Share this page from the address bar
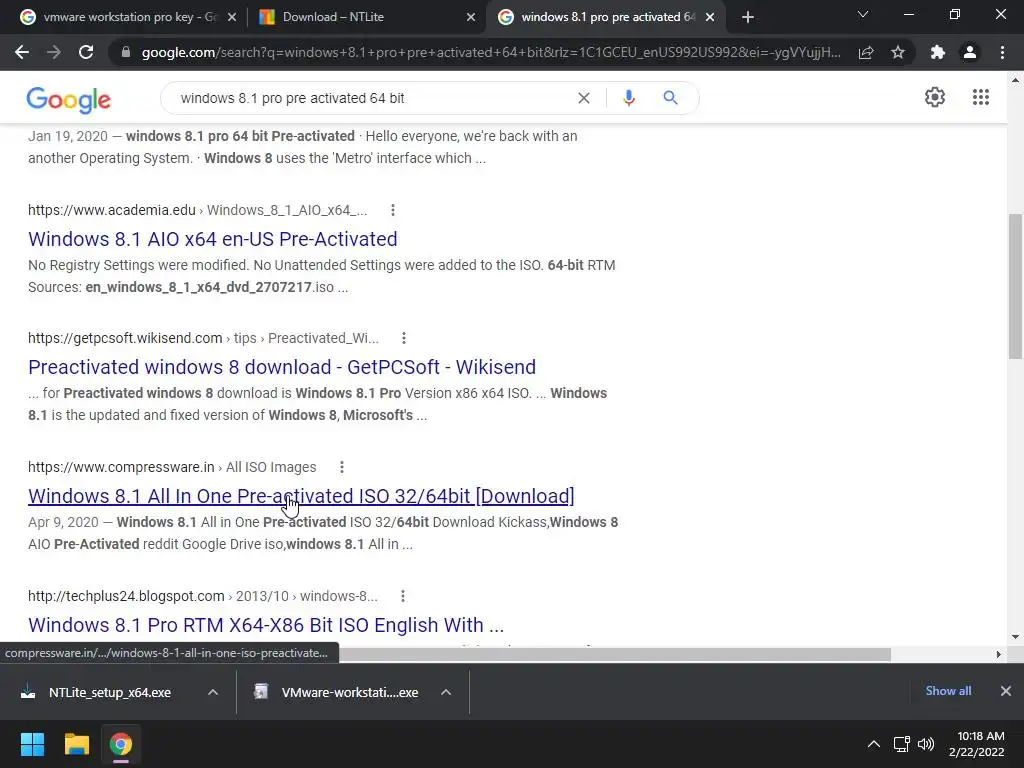Viewport: 1024px width, 768px height. (866, 52)
